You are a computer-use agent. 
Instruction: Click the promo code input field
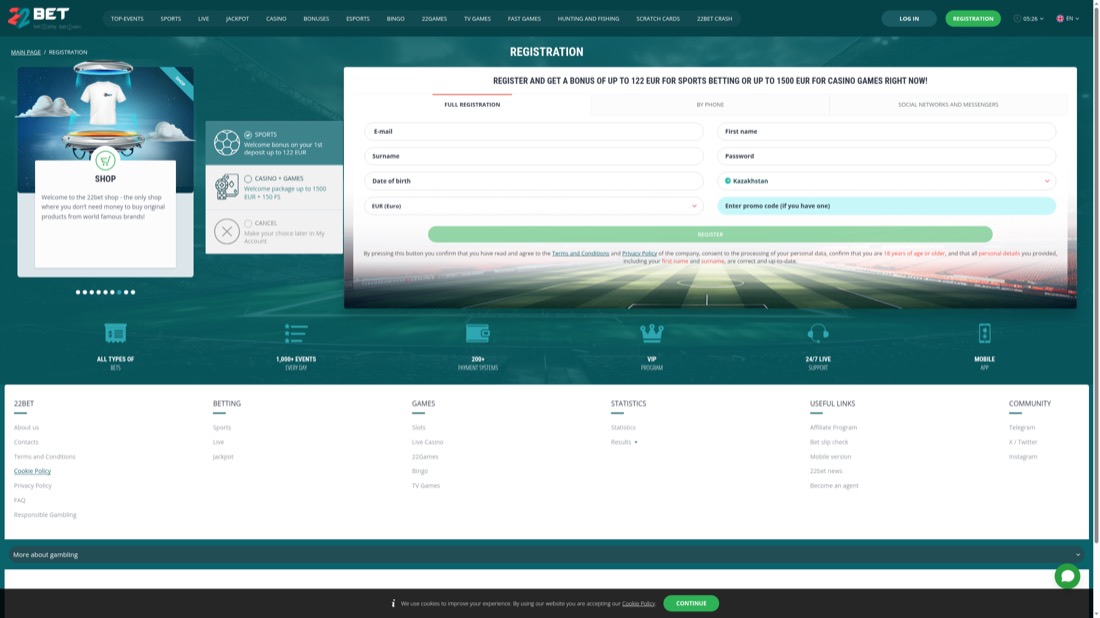886,206
